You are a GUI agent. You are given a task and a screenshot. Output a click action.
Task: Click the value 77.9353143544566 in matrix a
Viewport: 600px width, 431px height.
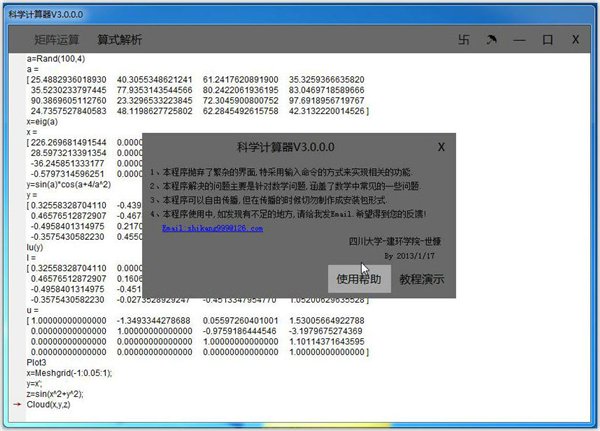(155, 90)
